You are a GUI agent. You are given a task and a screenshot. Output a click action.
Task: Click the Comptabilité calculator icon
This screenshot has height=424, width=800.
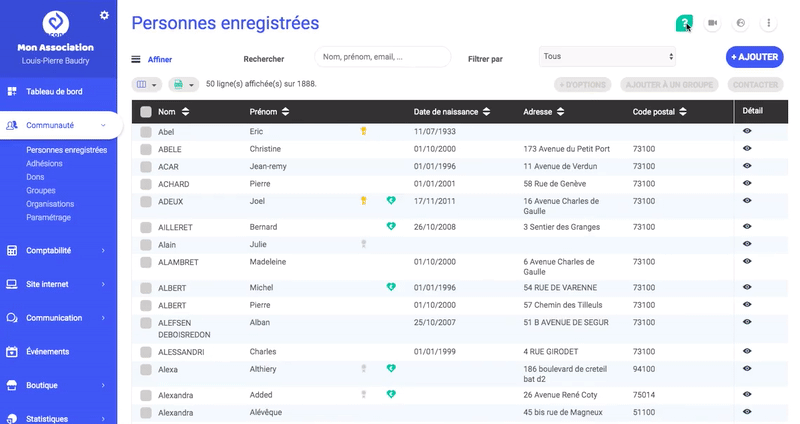(x=12, y=251)
